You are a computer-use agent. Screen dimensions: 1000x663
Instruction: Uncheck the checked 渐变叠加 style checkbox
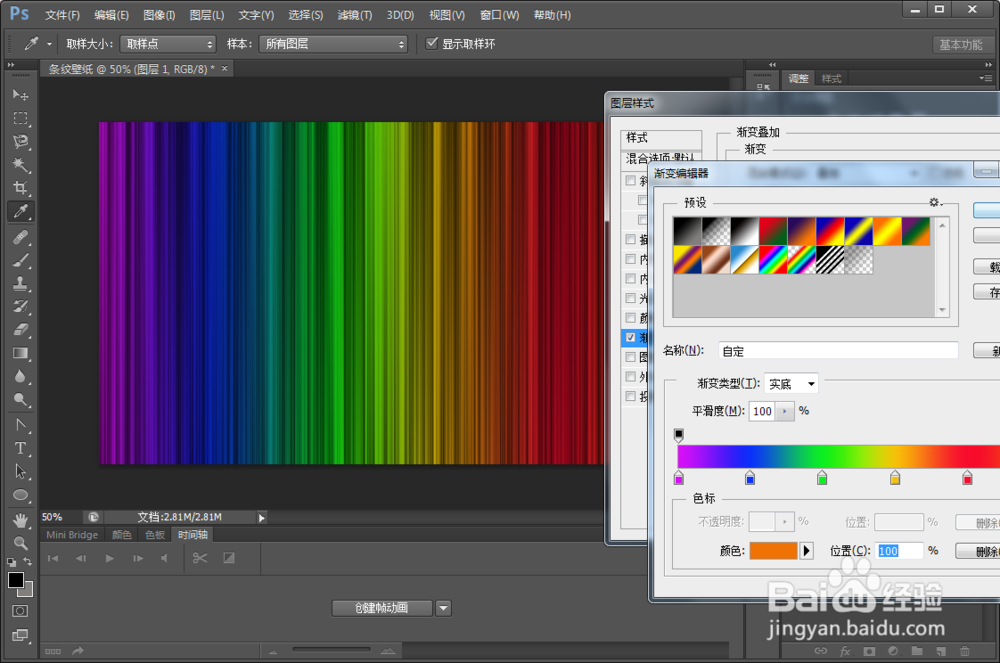tap(631, 337)
